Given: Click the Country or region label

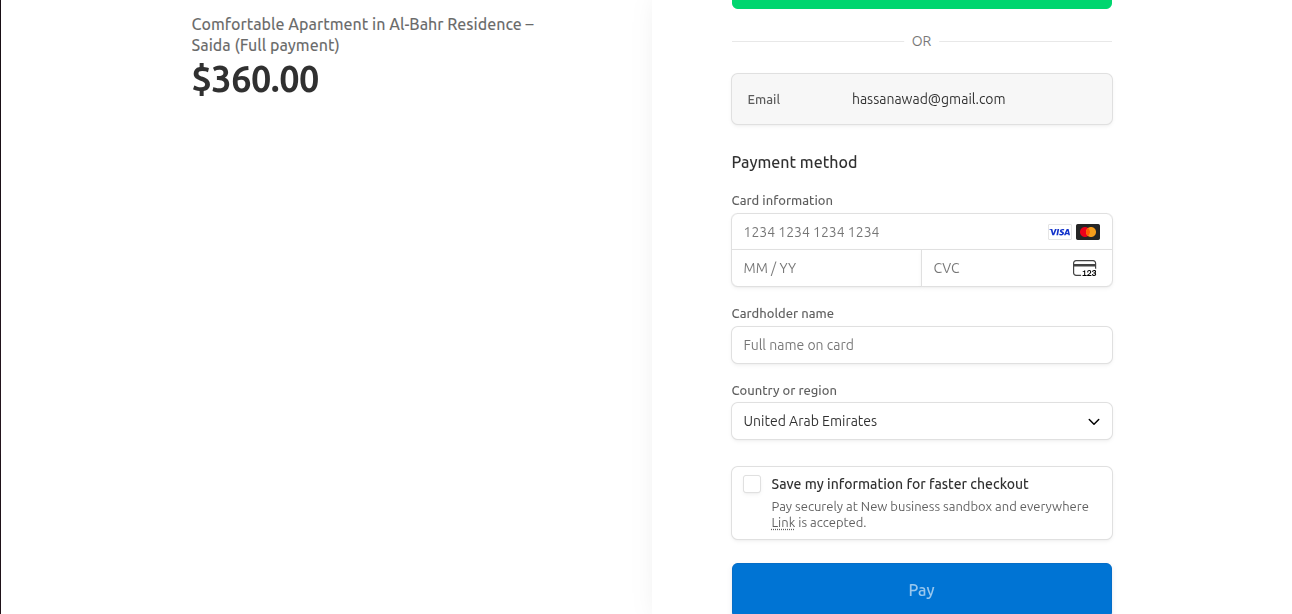Looking at the screenshot, I should pyautogui.click(x=784, y=390).
